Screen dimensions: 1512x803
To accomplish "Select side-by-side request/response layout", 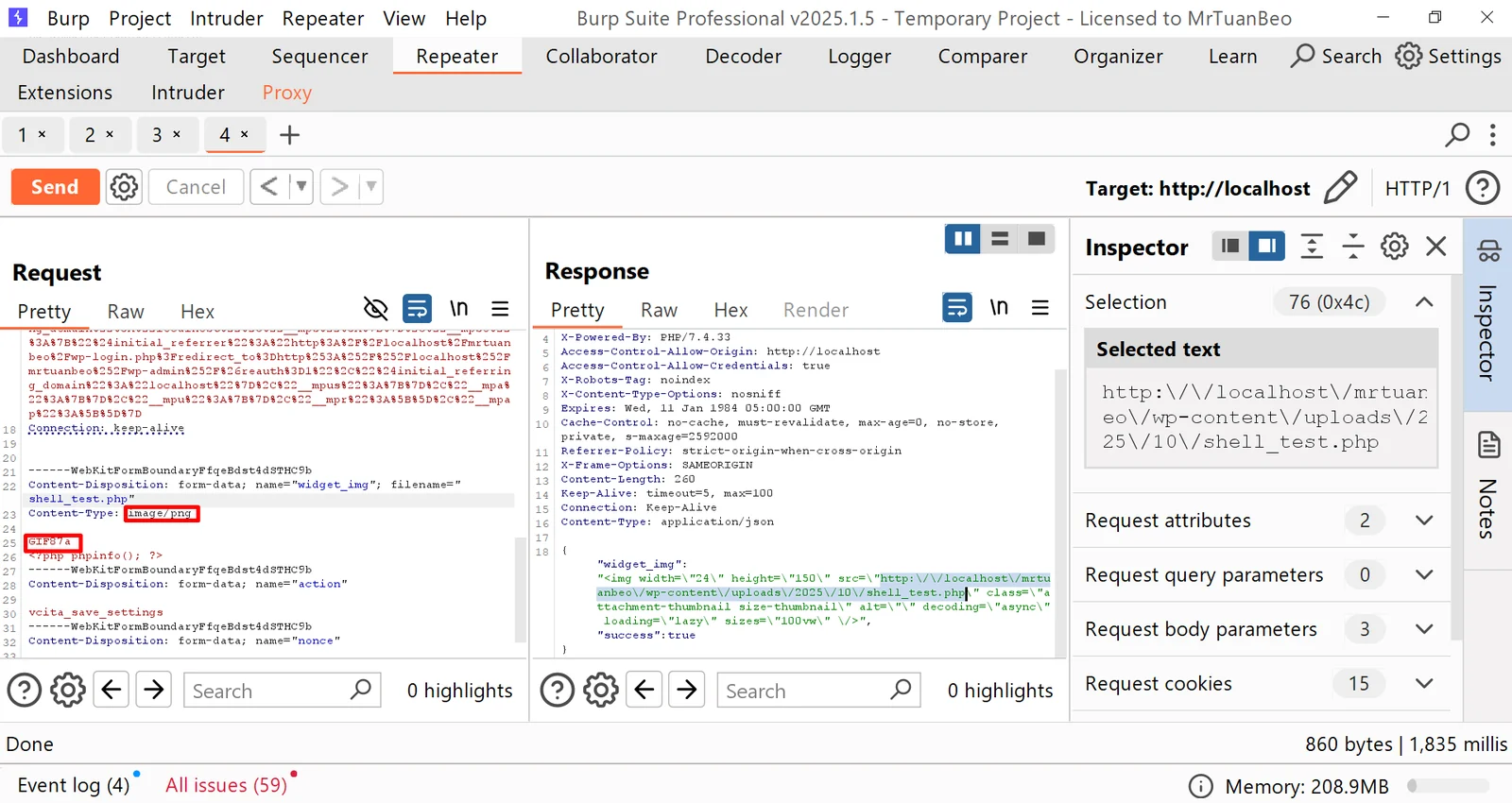I will (963, 239).
